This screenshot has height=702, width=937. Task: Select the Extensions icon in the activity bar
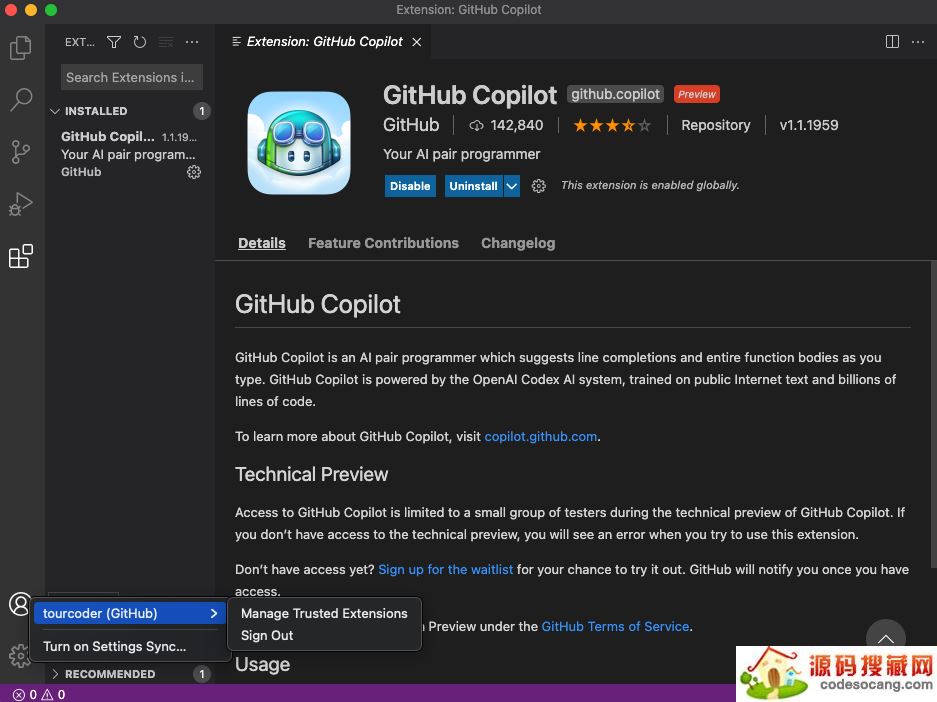(x=21, y=256)
